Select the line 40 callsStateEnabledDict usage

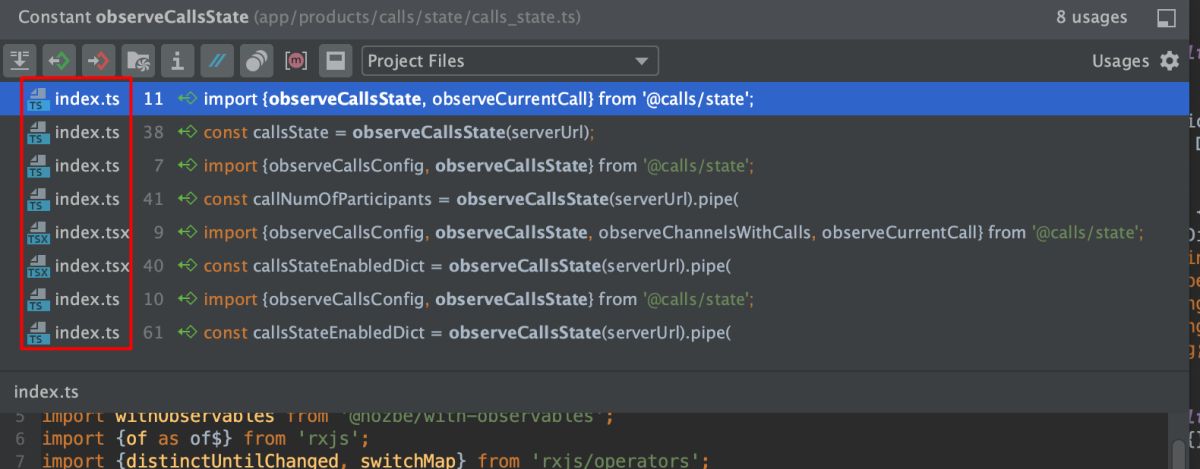pyautogui.click(x=592, y=265)
